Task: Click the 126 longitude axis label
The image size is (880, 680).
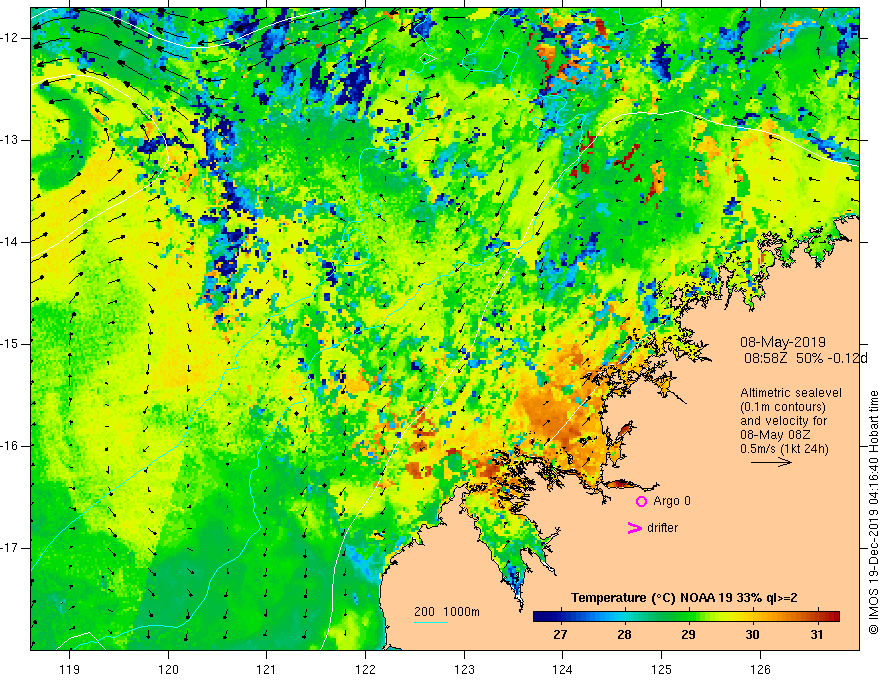Action: click(x=760, y=669)
